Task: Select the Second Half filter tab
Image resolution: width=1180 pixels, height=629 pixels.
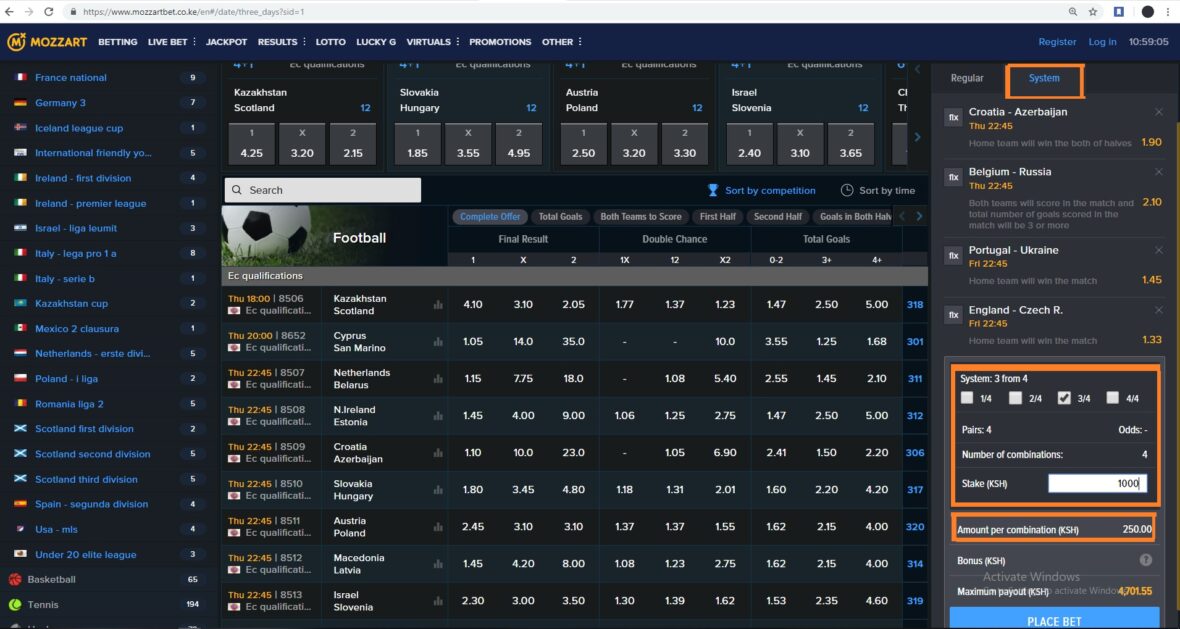Action: (x=777, y=217)
